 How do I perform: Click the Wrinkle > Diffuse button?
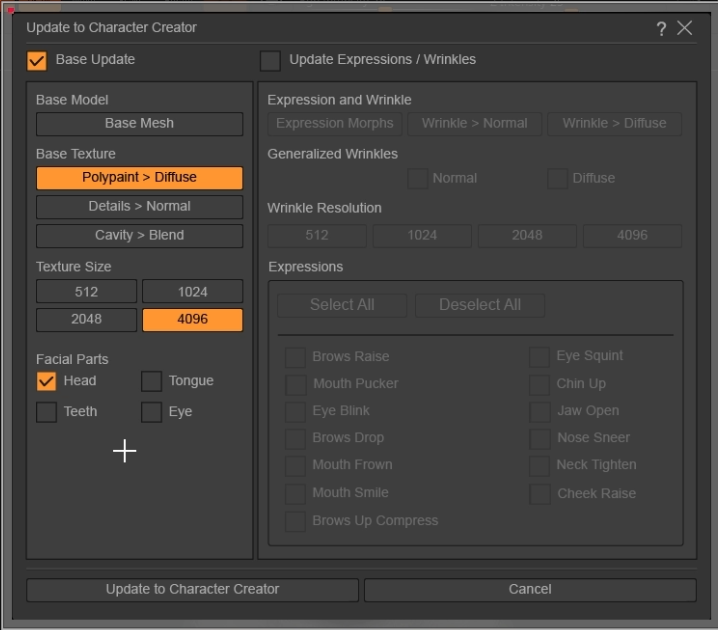point(614,124)
